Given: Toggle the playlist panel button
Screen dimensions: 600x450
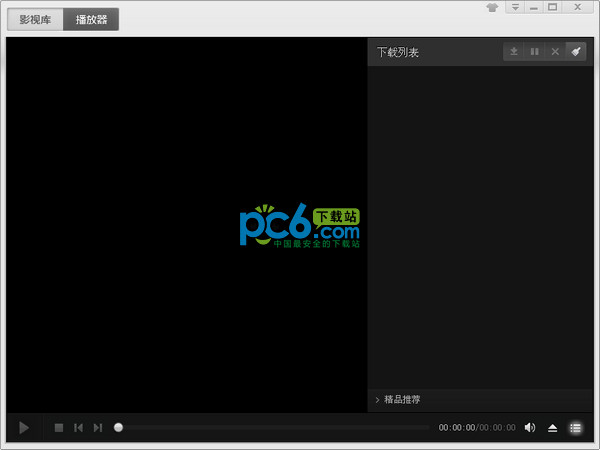Looking at the screenshot, I should pos(576,428).
